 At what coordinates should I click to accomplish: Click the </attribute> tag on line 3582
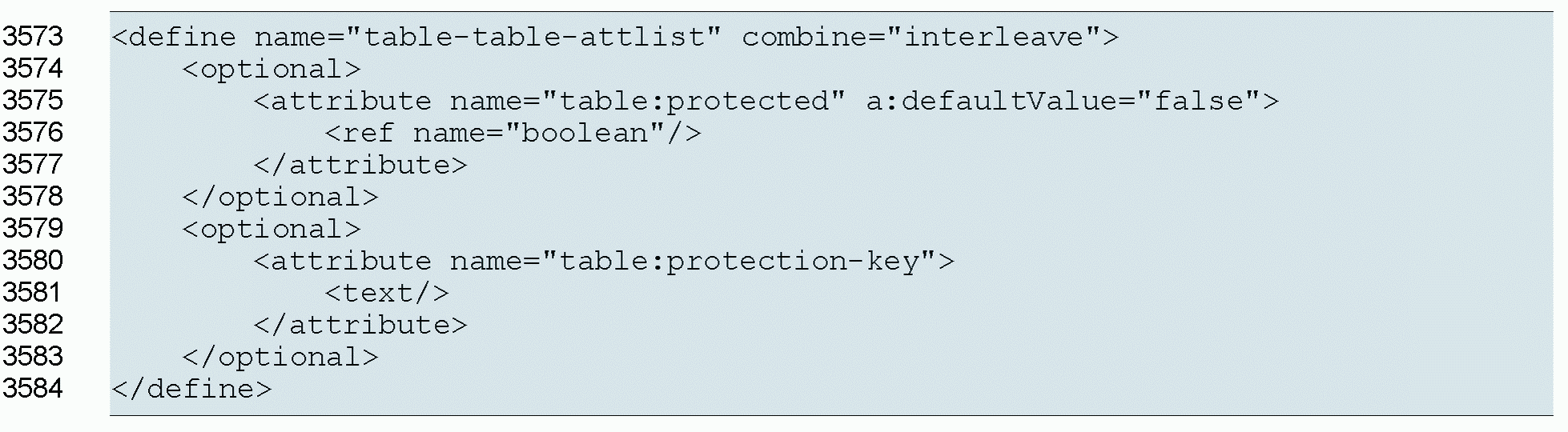(x=360, y=325)
